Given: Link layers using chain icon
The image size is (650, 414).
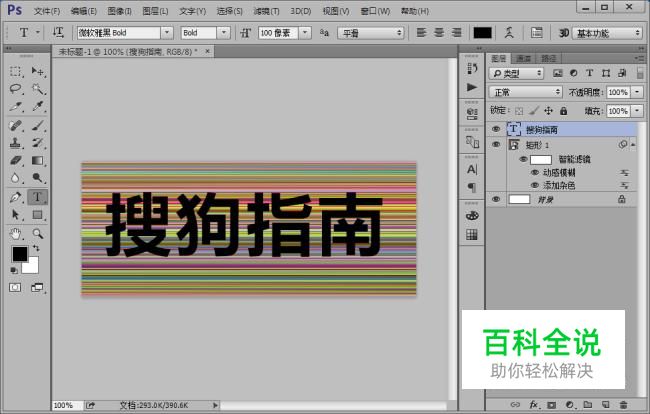Looking at the screenshot, I should [515, 404].
